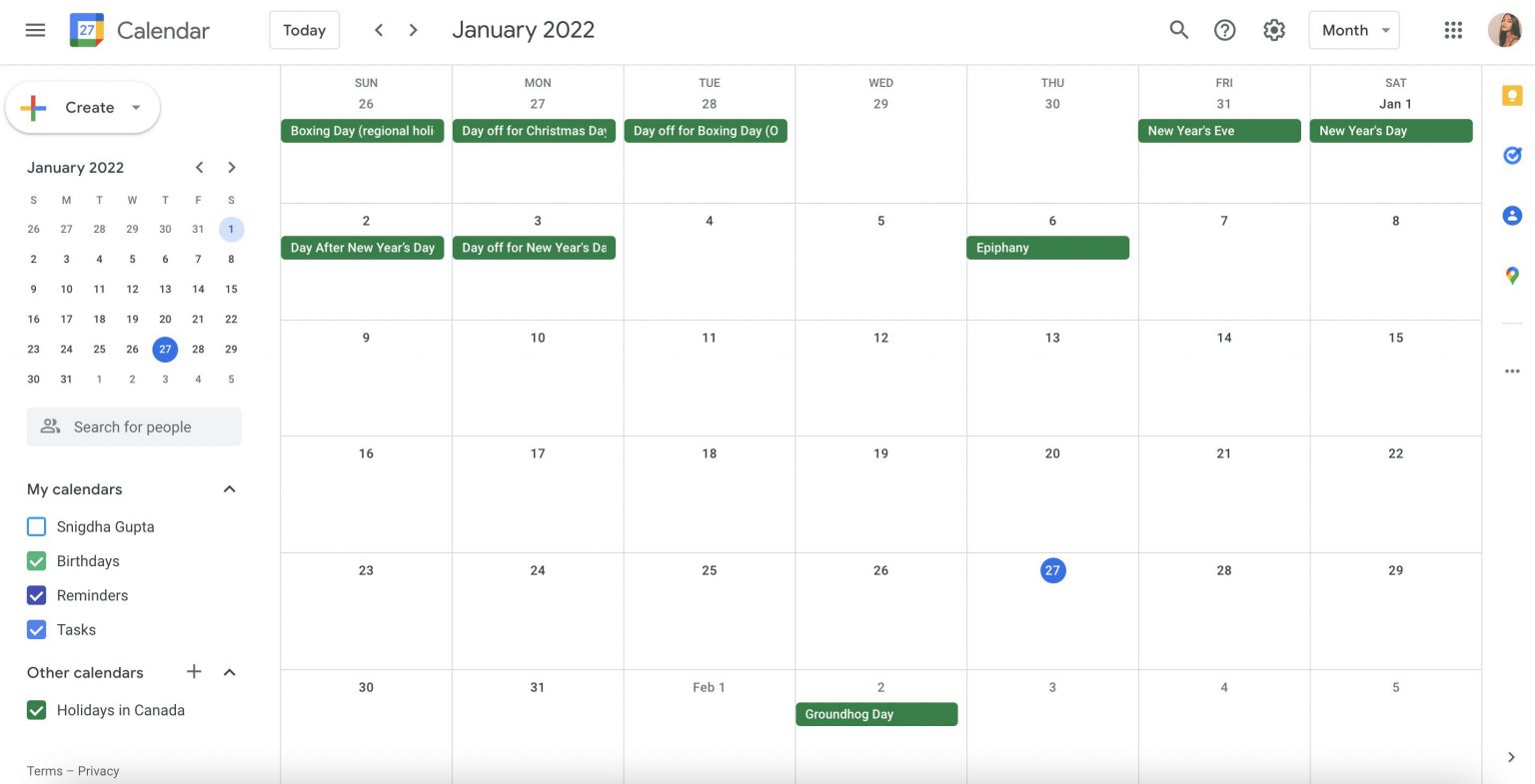Viewport: 1535px width, 784px height.
Task: Click date 20 in mini calendar
Action: pyautogui.click(x=165, y=319)
